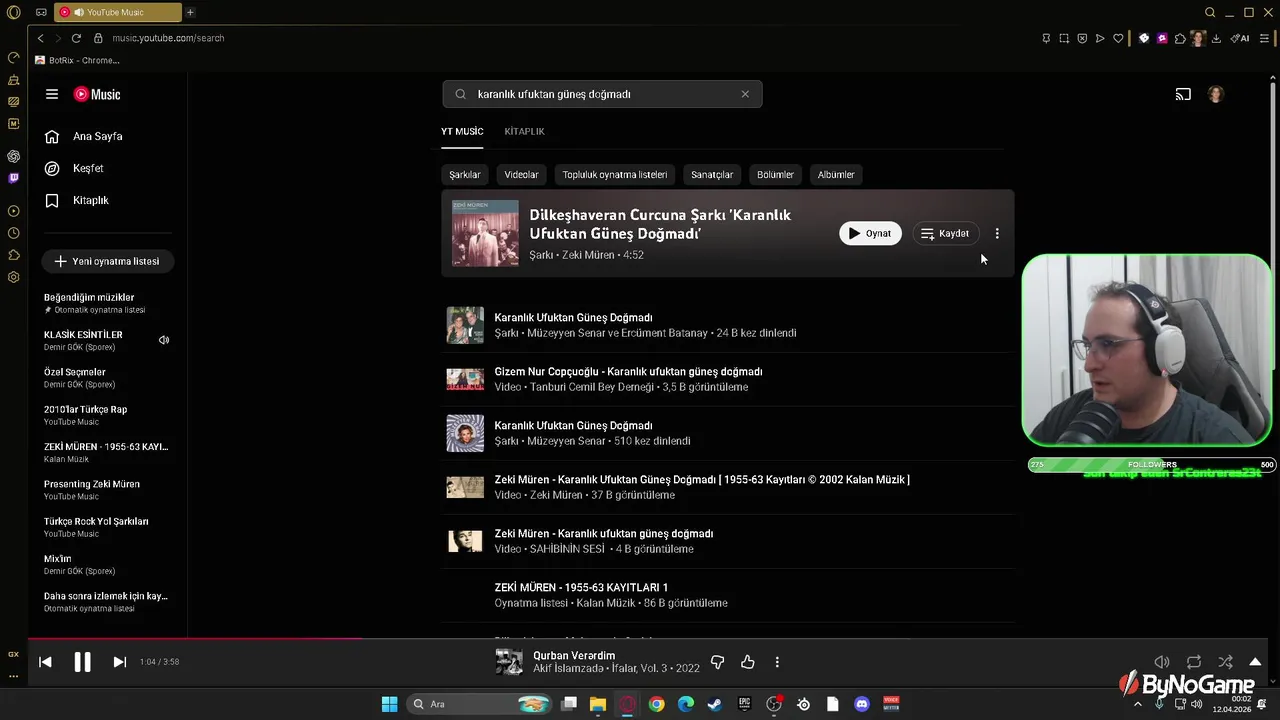Save top result with Kaydet
Screen dimensions: 1280x720
tap(945, 233)
